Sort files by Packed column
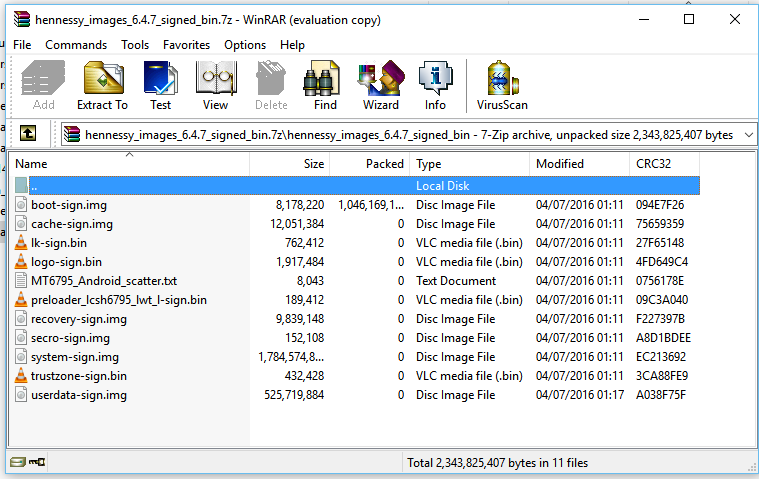 [370, 164]
